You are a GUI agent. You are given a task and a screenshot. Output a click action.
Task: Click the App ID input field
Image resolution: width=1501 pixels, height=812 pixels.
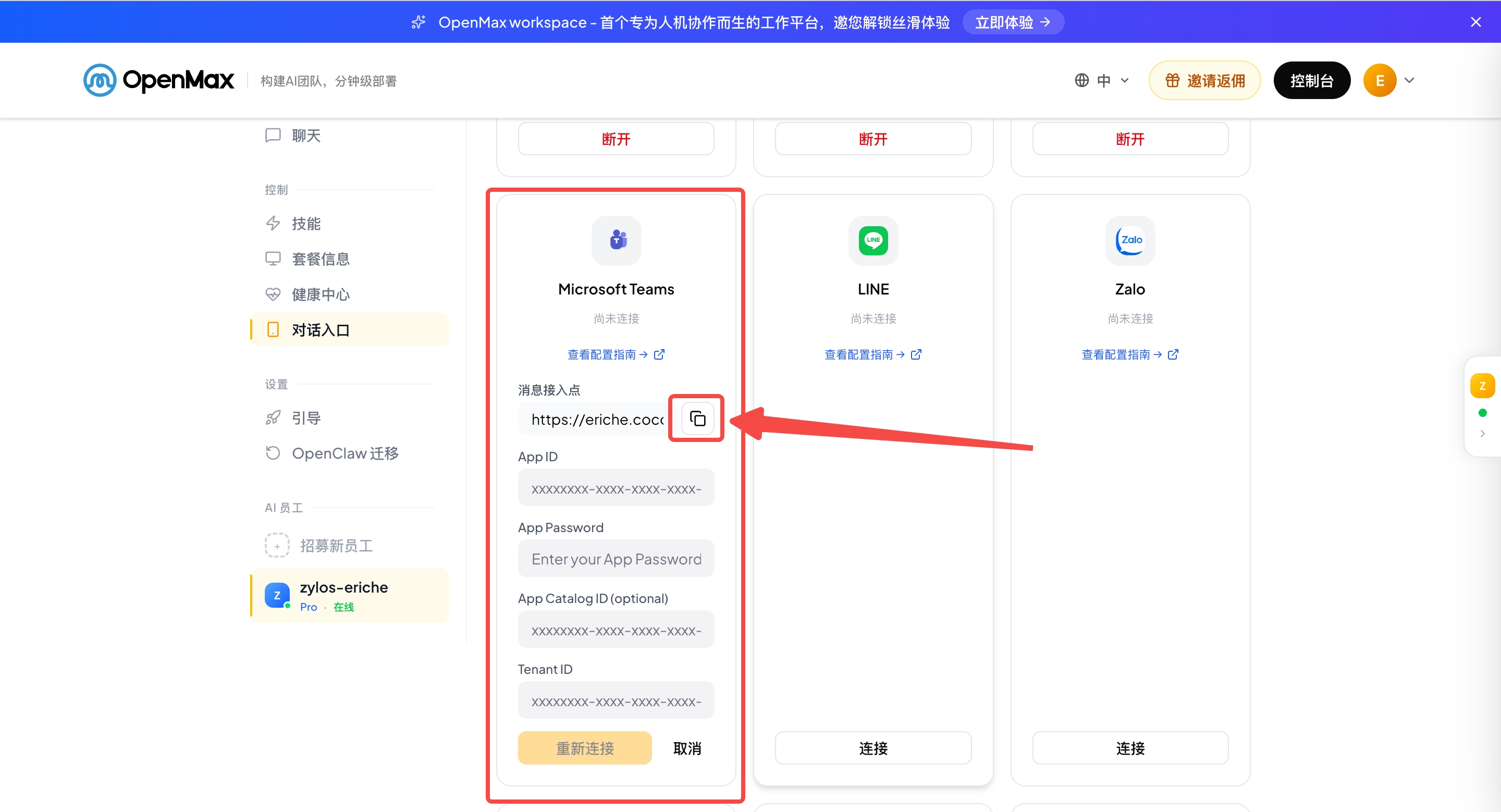[616, 488]
